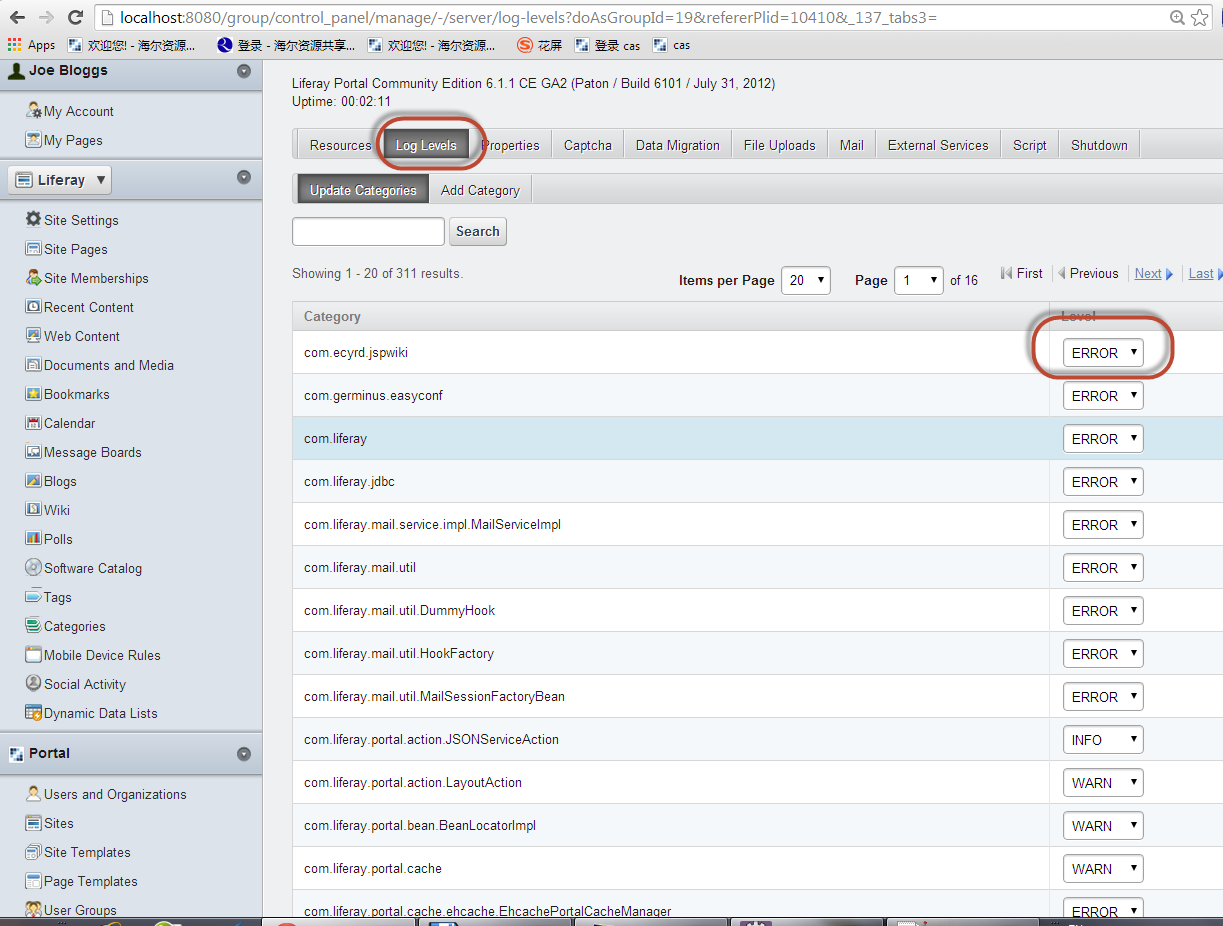Open the Page number dropdown
Screen dimensions: 1223x926
pos(919,280)
